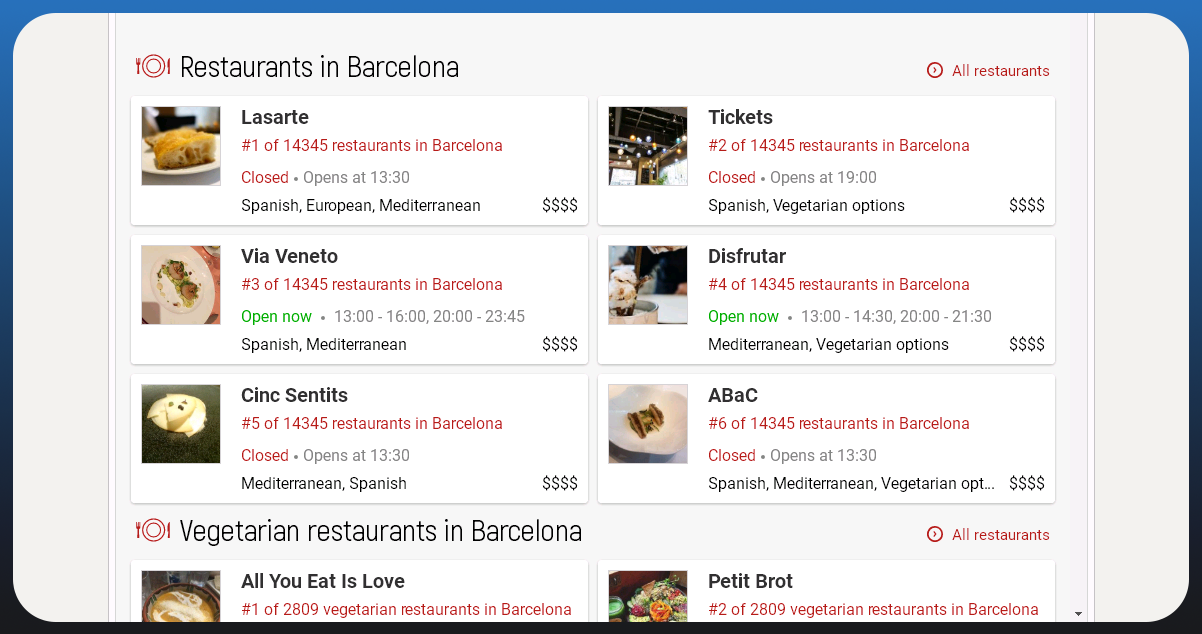This screenshot has width=1202, height=634.
Task: View the Cinc Sentits dish thumbnail
Action: pyautogui.click(x=181, y=424)
